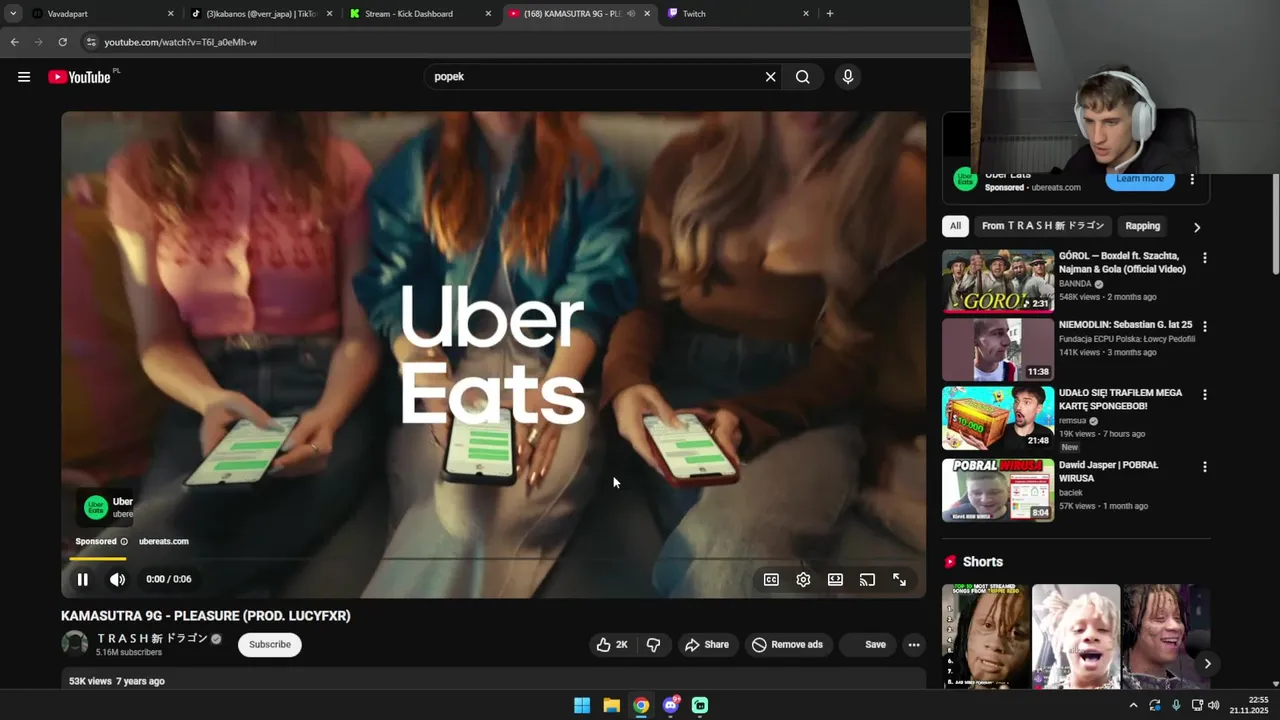
Task: Focus the YouTube search field
Action: pyautogui.click(x=592, y=77)
